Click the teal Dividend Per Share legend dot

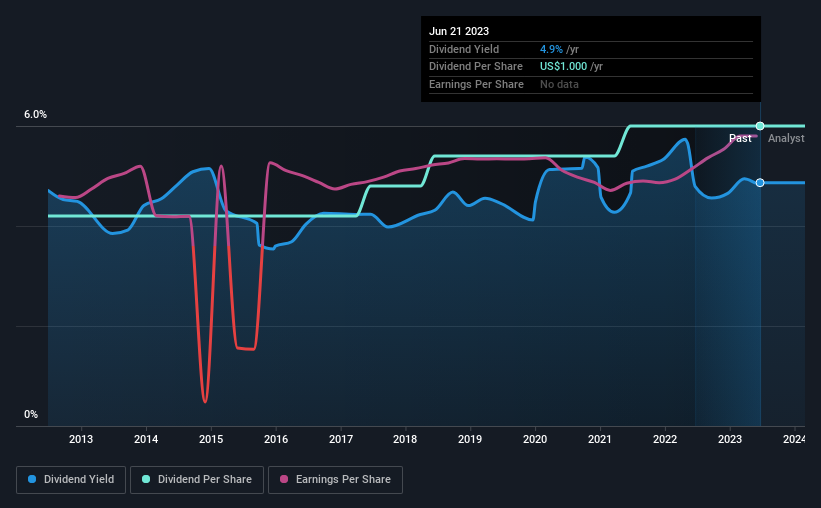pos(146,479)
